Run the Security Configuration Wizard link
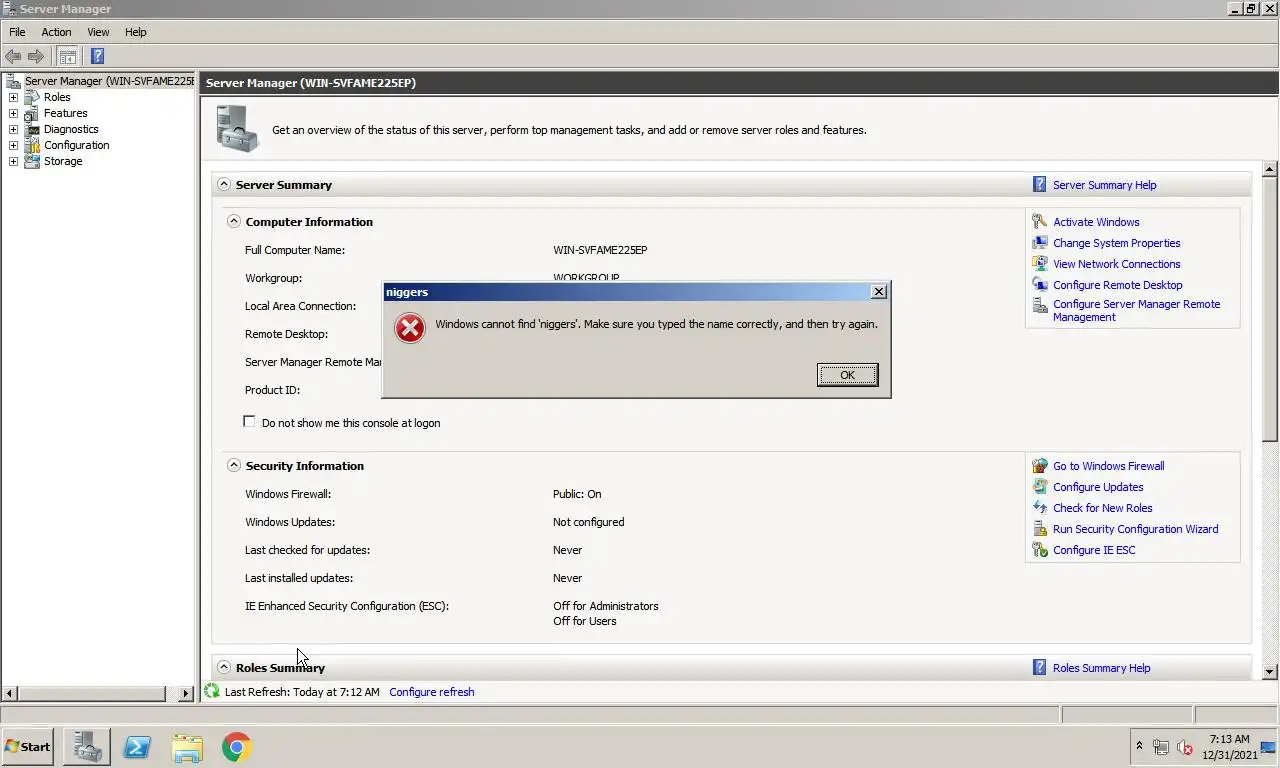Image resolution: width=1280 pixels, height=768 pixels. (x=1135, y=529)
